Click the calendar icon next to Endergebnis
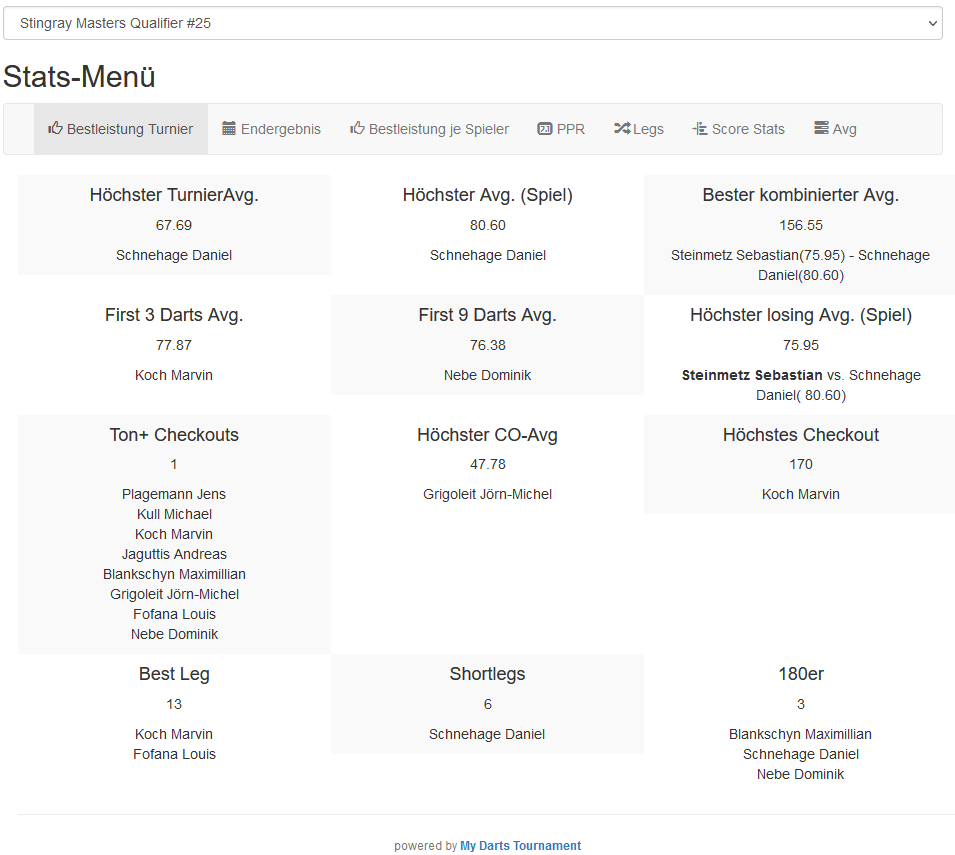This screenshot has width=955, height=855. click(229, 129)
